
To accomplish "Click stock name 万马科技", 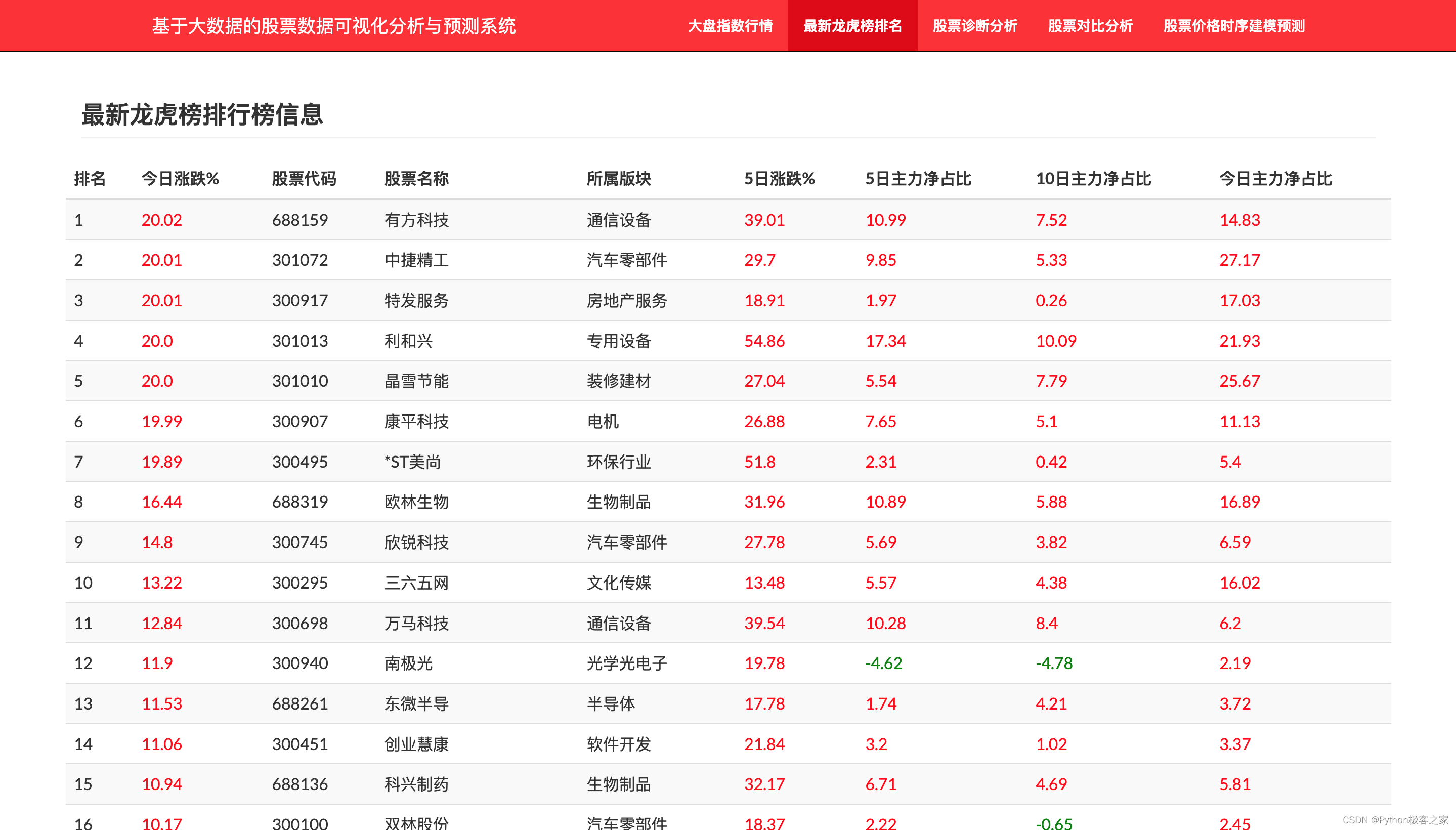I will tap(416, 623).
